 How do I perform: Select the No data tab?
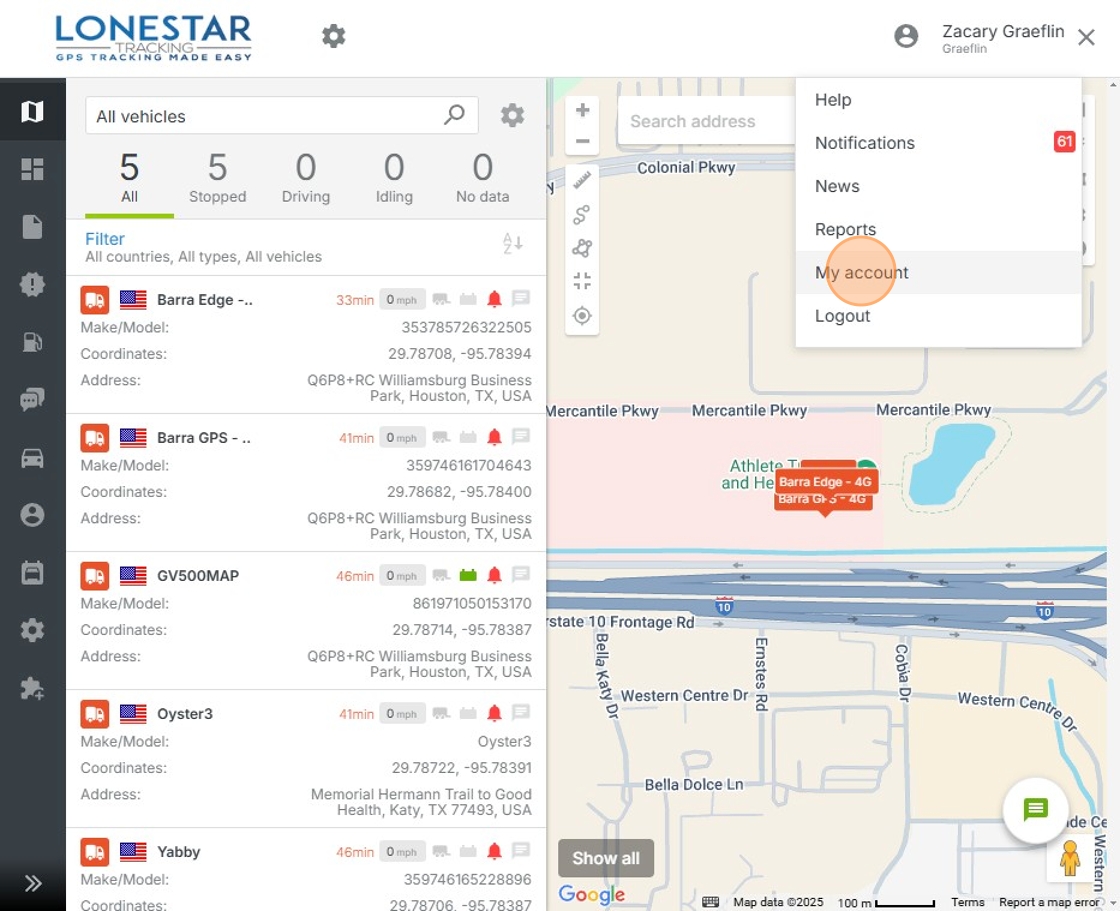point(483,179)
